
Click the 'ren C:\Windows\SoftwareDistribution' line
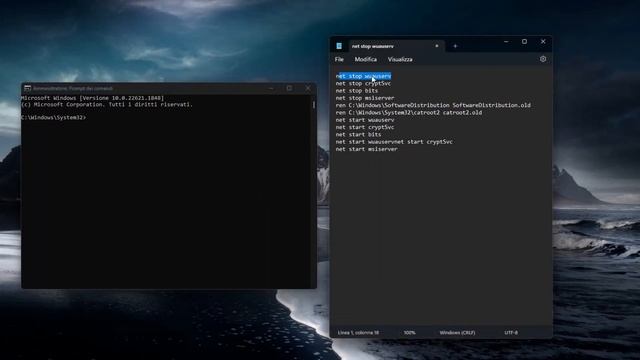tap(433, 105)
